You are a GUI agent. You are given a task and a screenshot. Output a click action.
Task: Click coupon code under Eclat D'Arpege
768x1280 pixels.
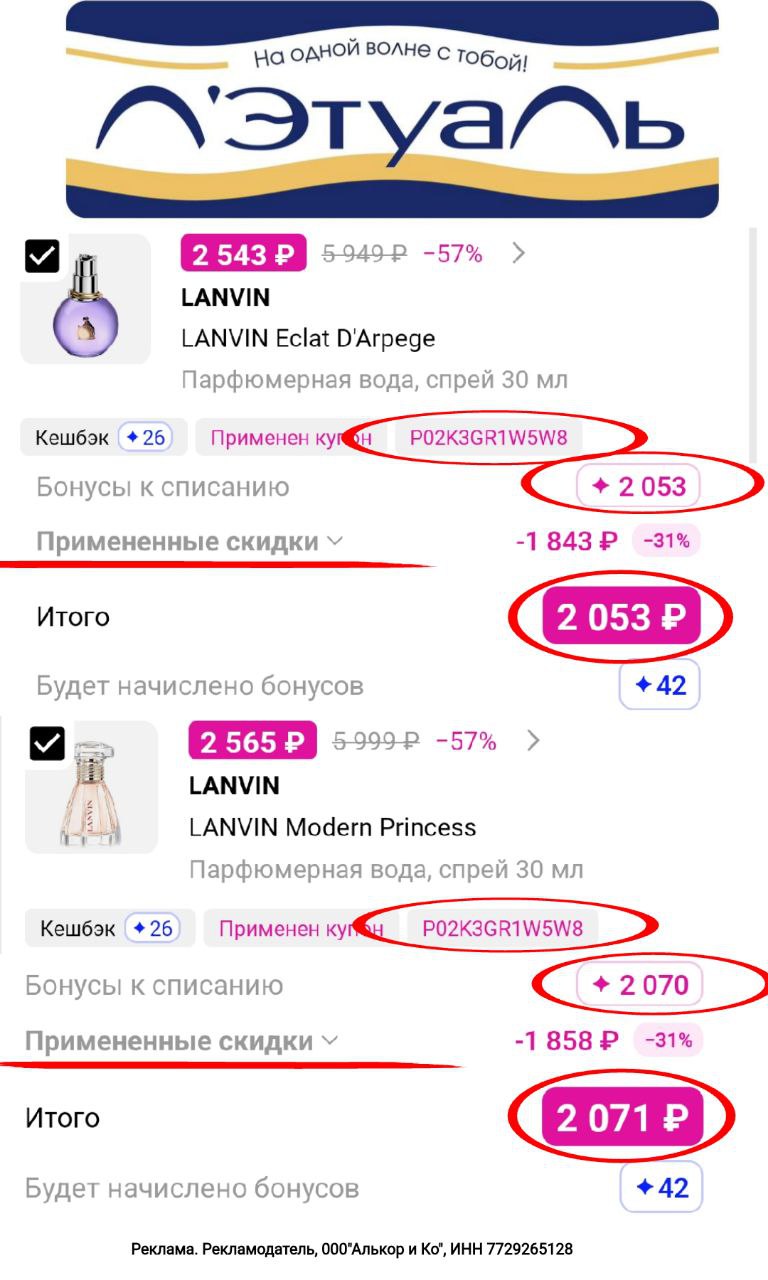[489, 437]
